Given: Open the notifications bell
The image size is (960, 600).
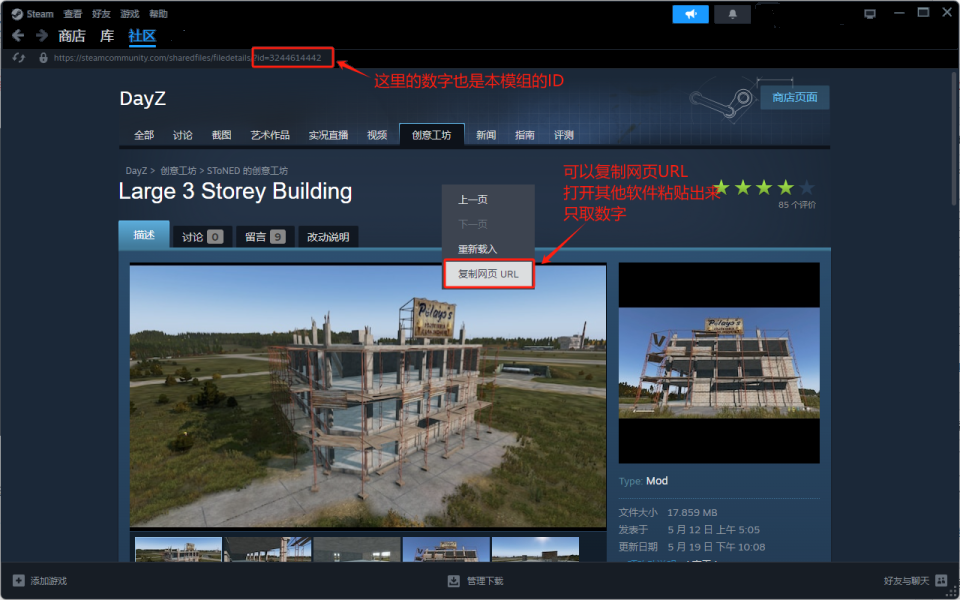Looking at the screenshot, I should point(733,14).
